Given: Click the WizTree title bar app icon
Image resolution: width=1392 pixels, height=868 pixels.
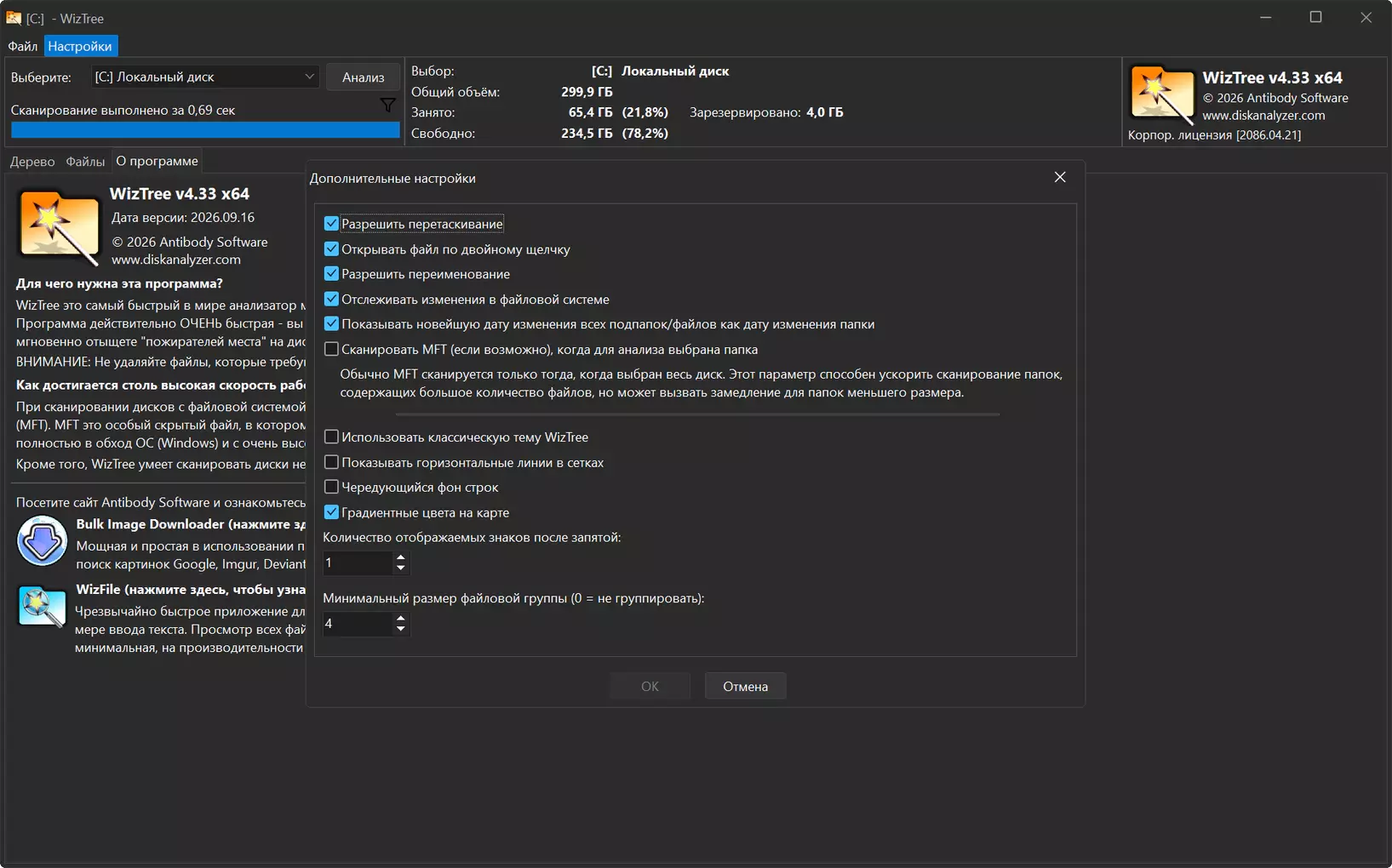Looking at the screenshot, I should click(x=14, y=18).
